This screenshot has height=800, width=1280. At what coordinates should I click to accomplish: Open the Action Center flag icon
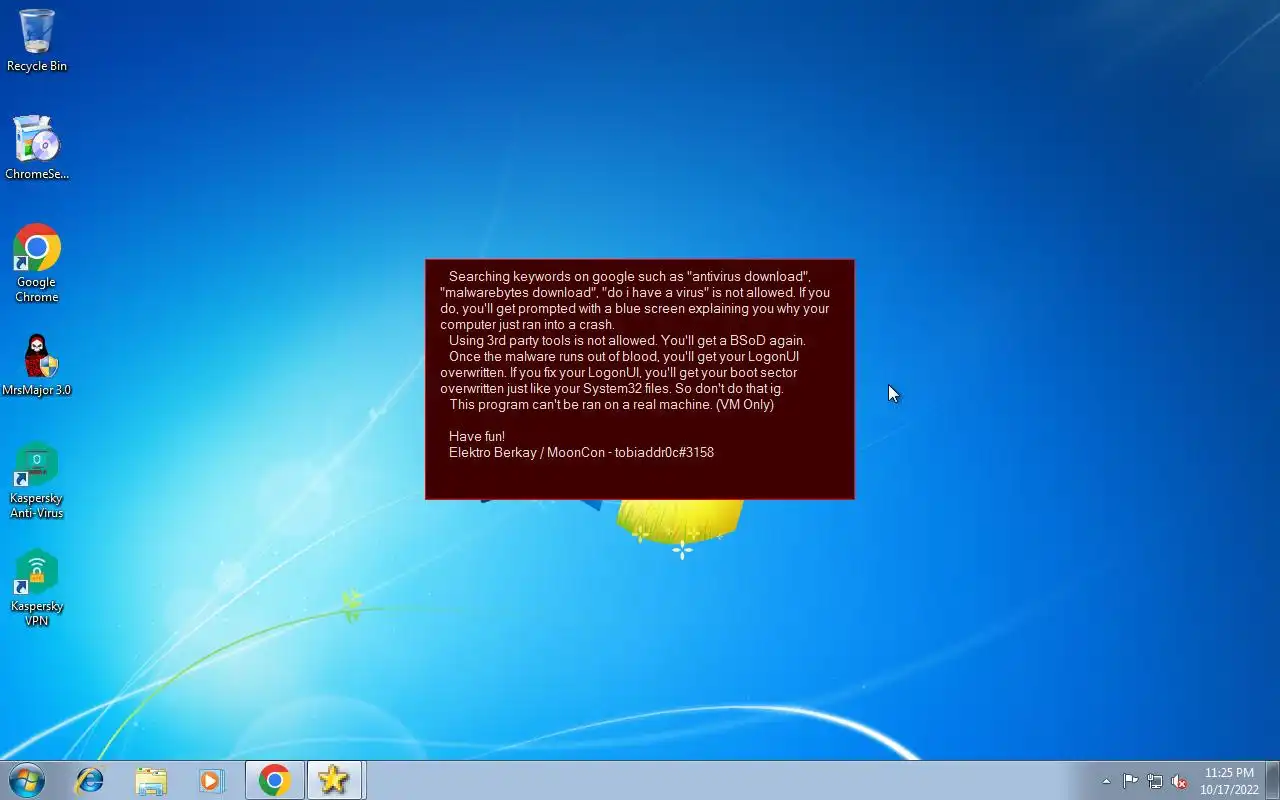point(1130,781)
